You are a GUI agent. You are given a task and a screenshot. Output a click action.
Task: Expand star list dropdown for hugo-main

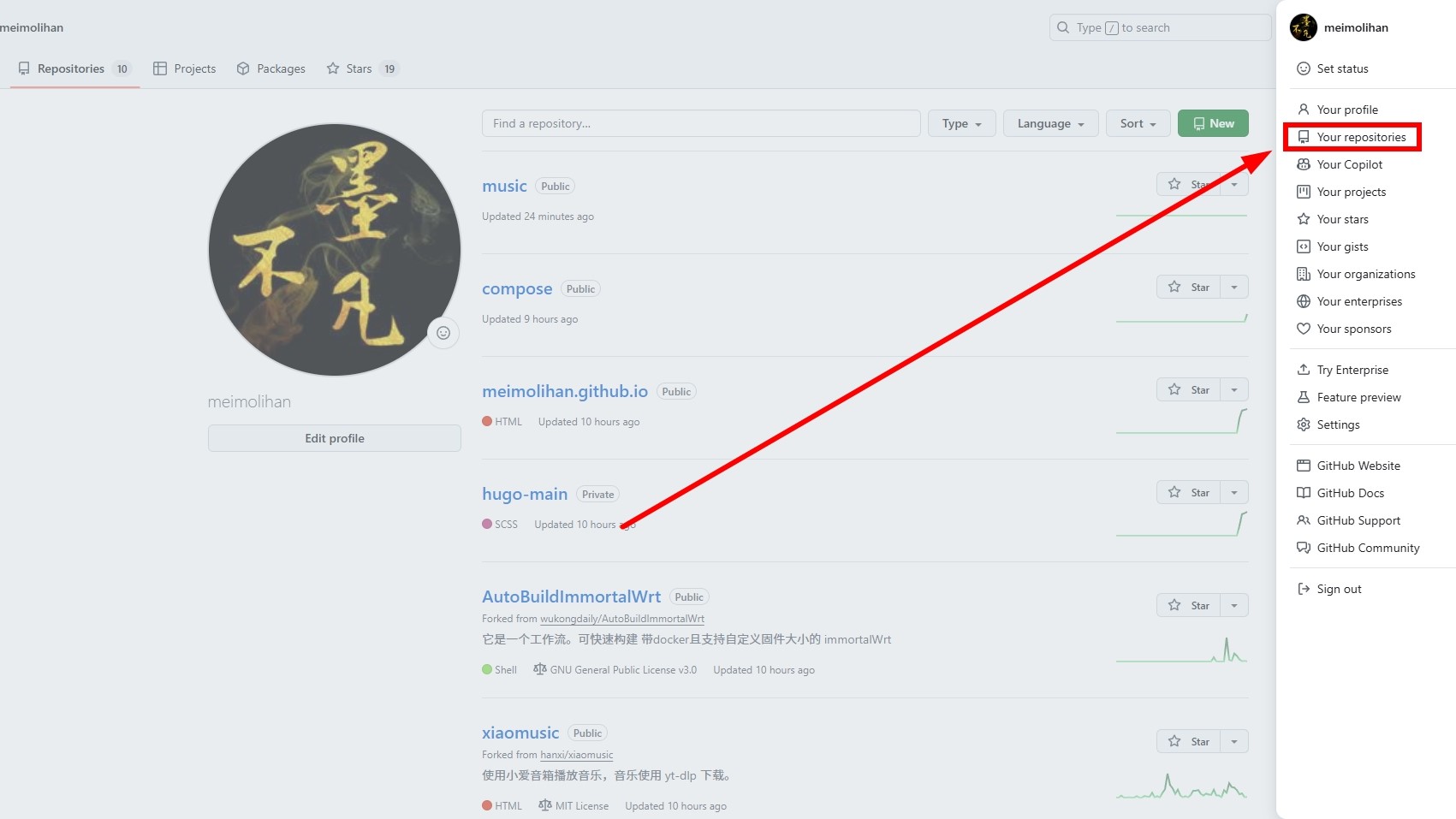1234,492
